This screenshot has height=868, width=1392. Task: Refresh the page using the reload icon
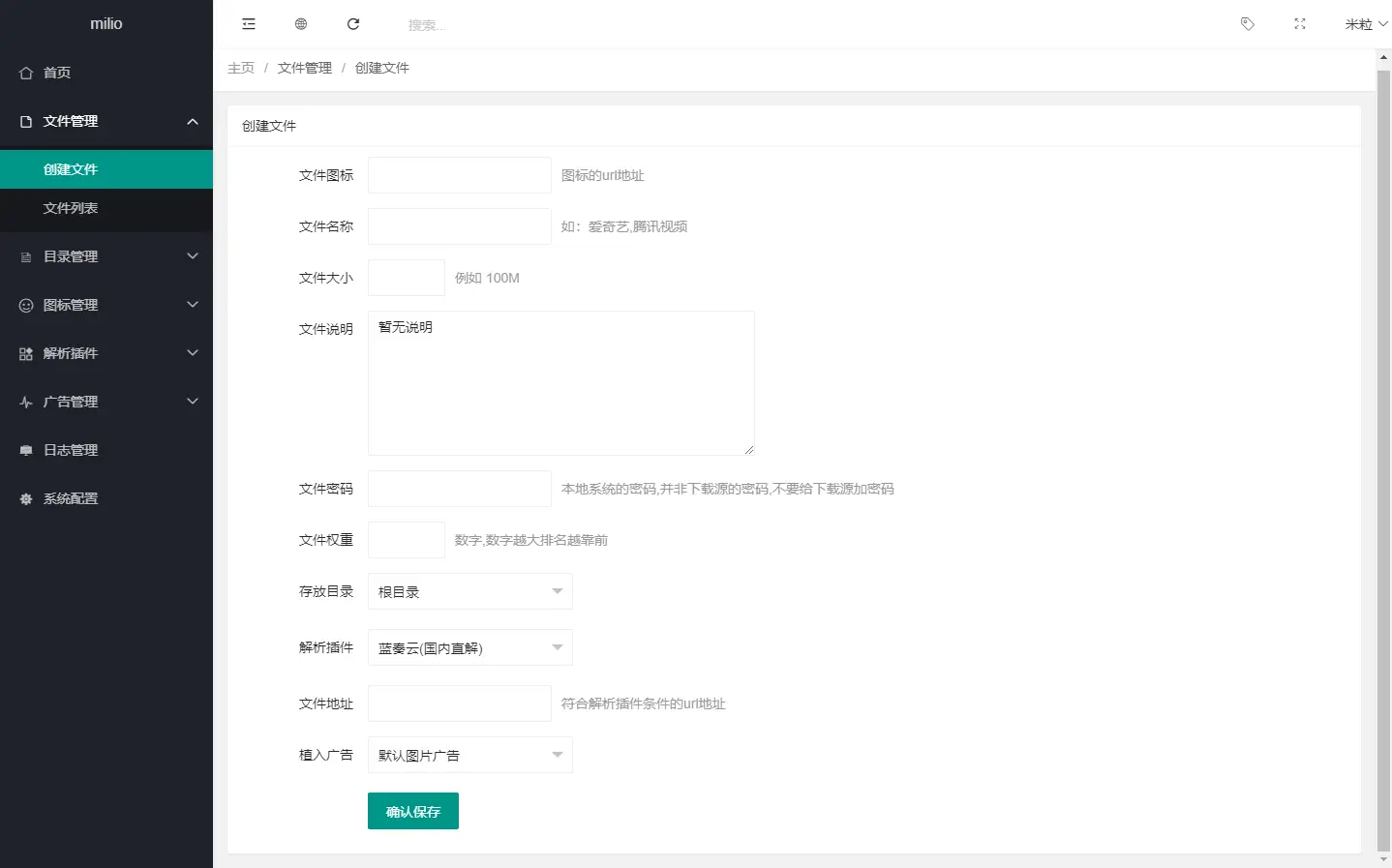352,23
